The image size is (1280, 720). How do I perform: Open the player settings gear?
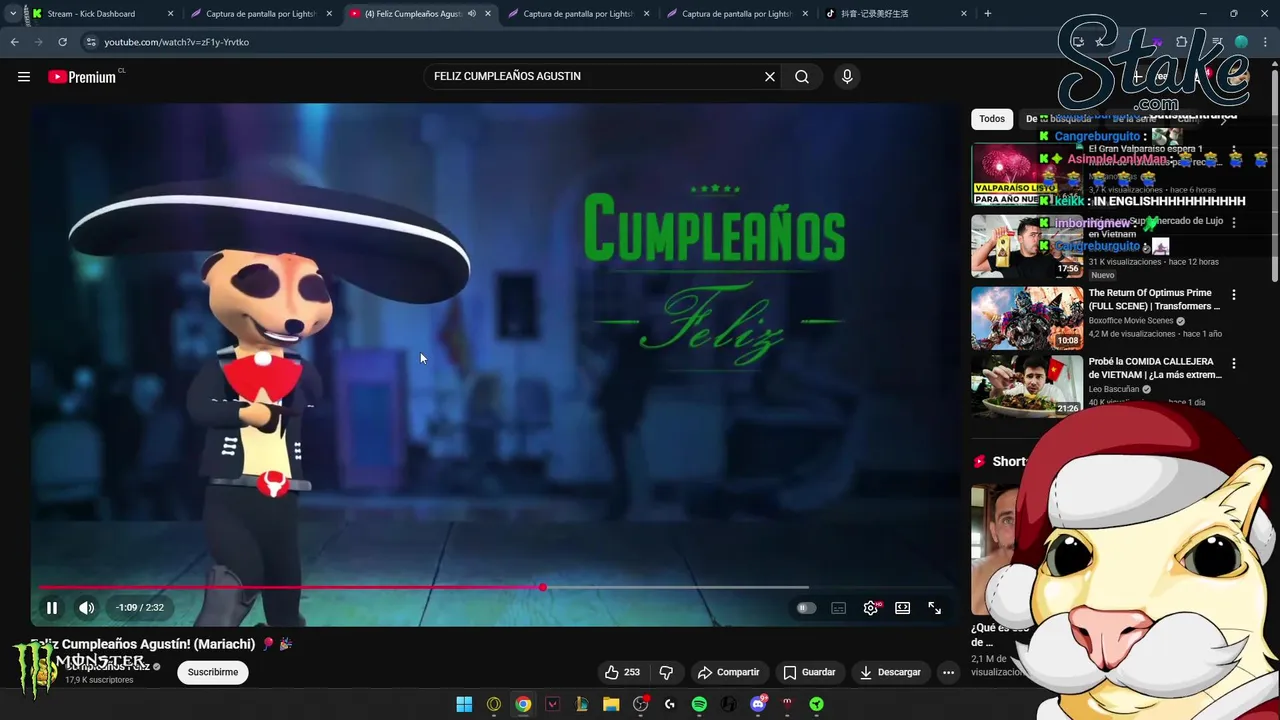tap(871, 608)
